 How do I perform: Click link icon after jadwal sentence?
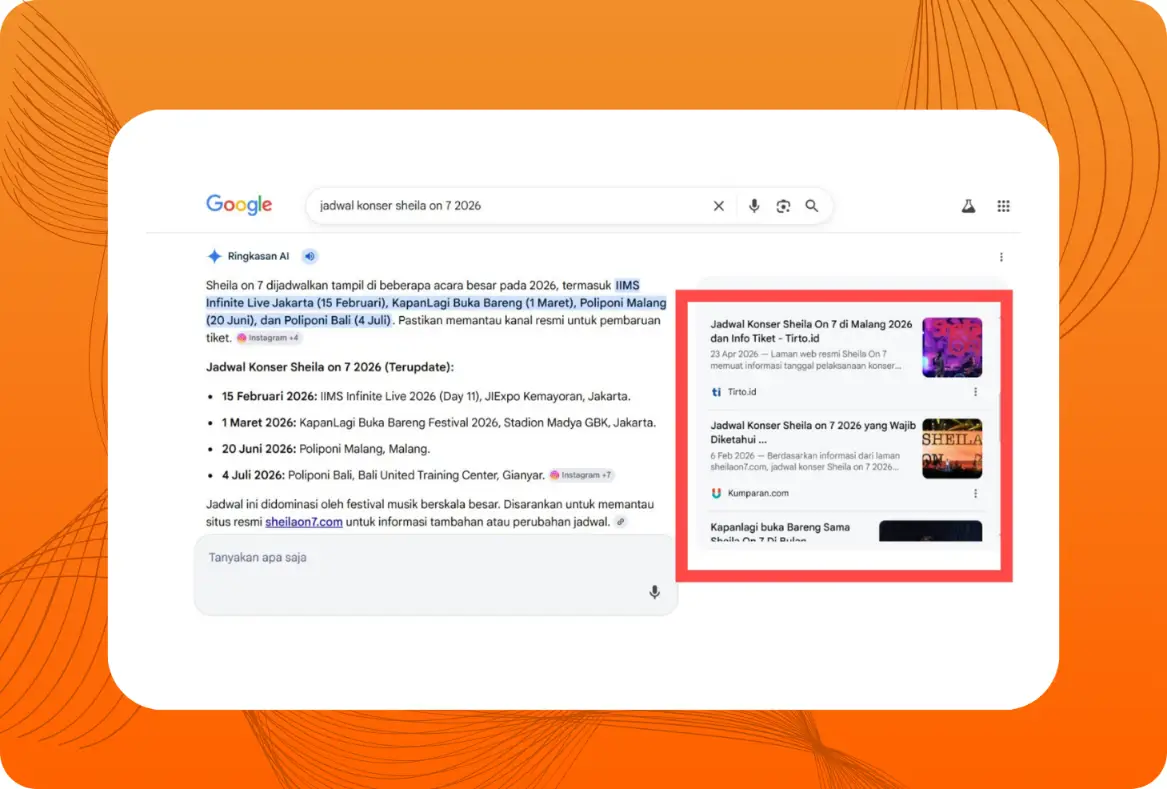pos(621,522)
